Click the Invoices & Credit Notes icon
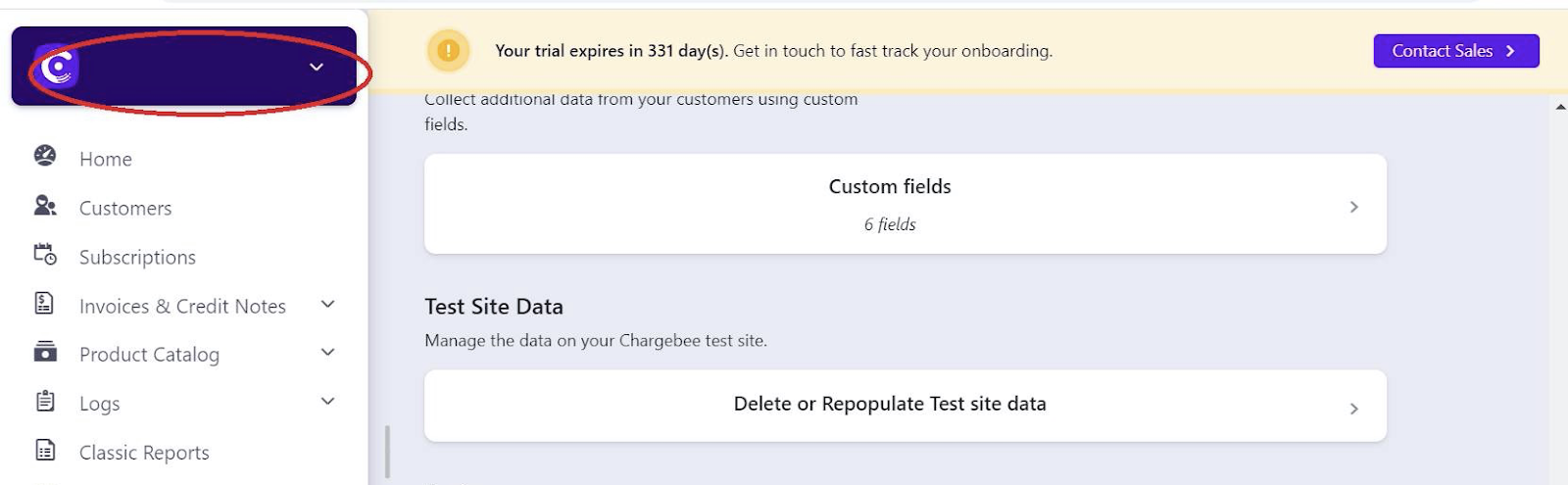Image resolution: width=1568 pixels, height=485 pixels. point(45,304)
